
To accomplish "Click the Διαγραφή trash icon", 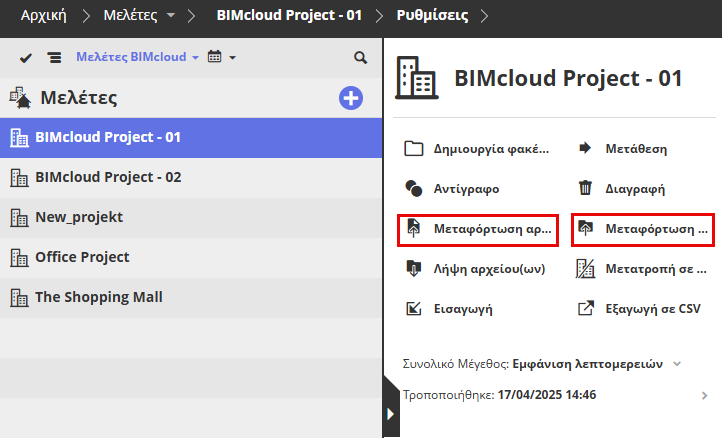I will click(x=585, y=188).
